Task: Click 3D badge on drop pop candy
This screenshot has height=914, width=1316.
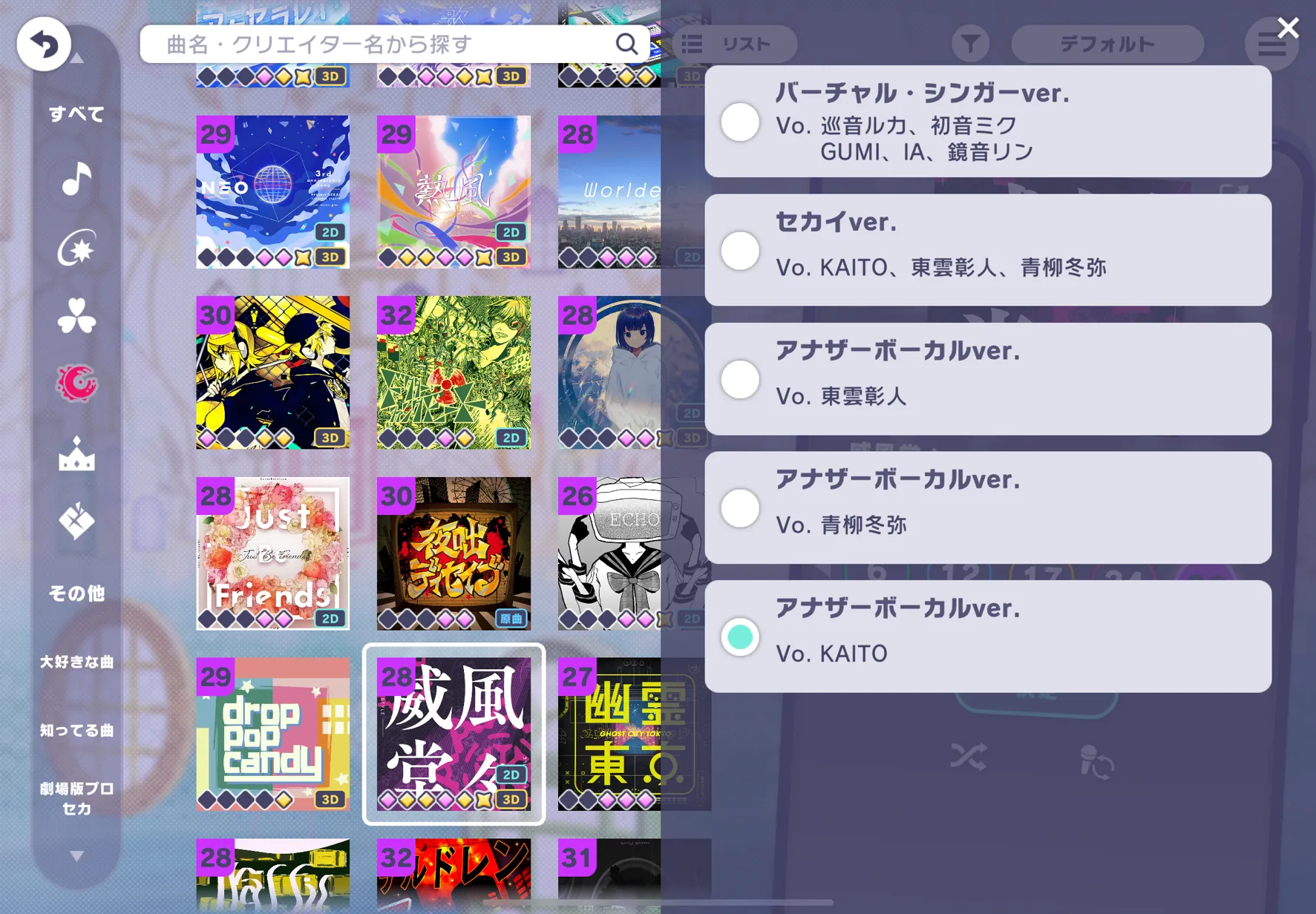Action: 330,799
